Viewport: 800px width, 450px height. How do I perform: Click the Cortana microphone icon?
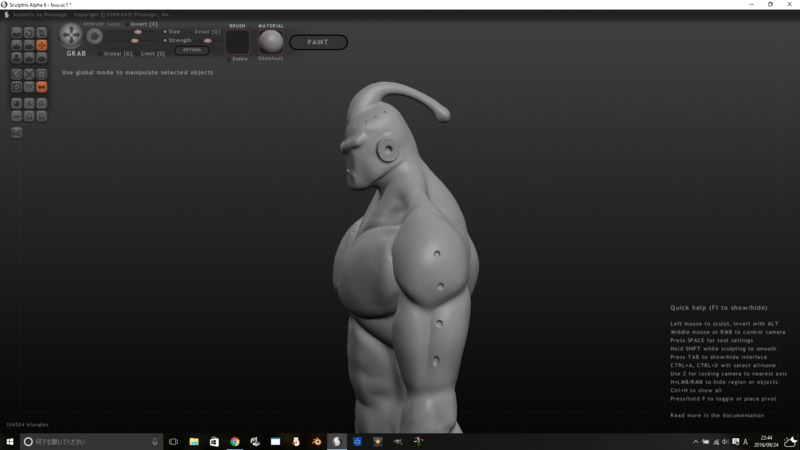pos(155,442)
